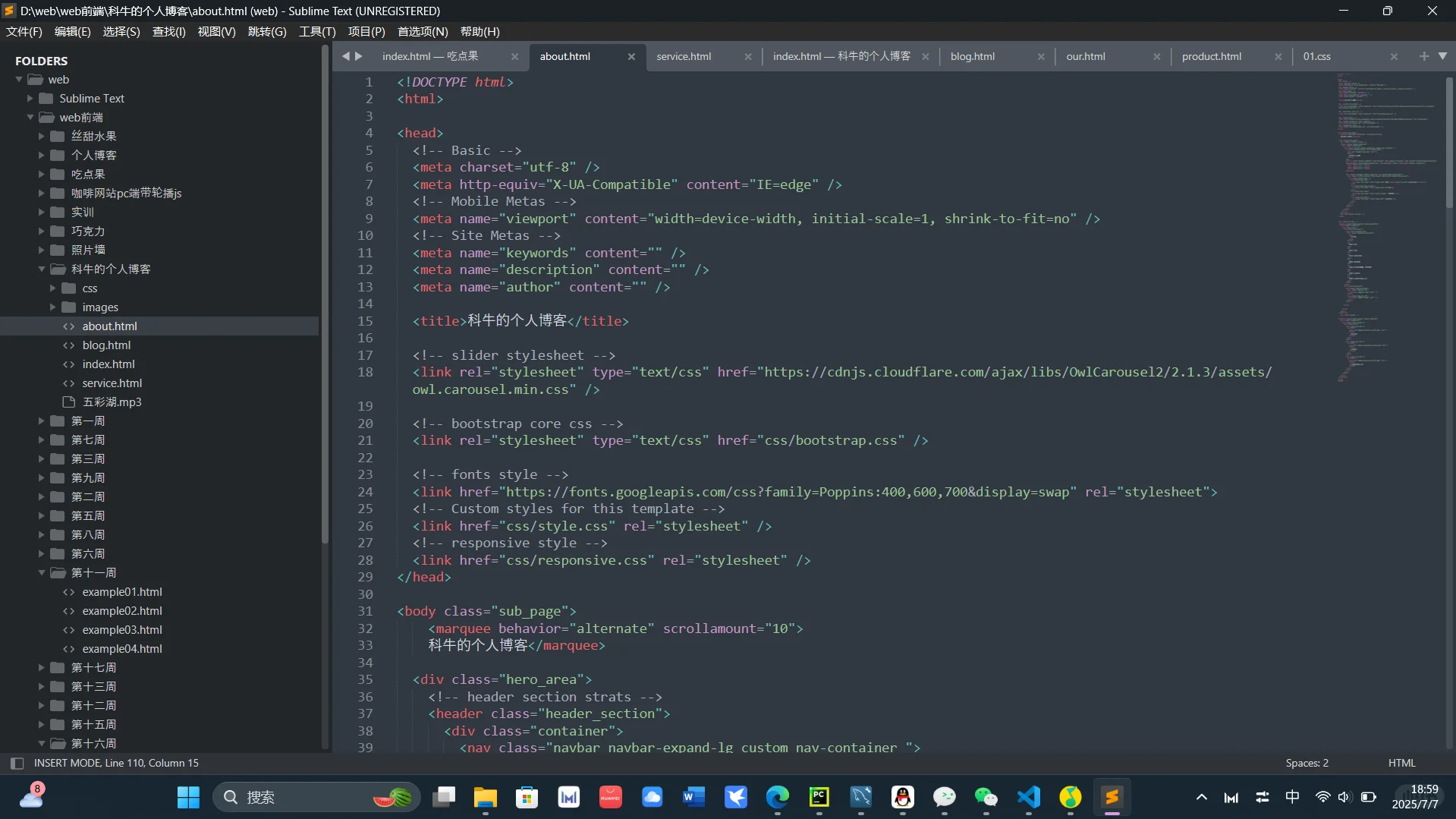Close the blog.html tab
Screen dimensions: 1456x819
point(1041,57)
